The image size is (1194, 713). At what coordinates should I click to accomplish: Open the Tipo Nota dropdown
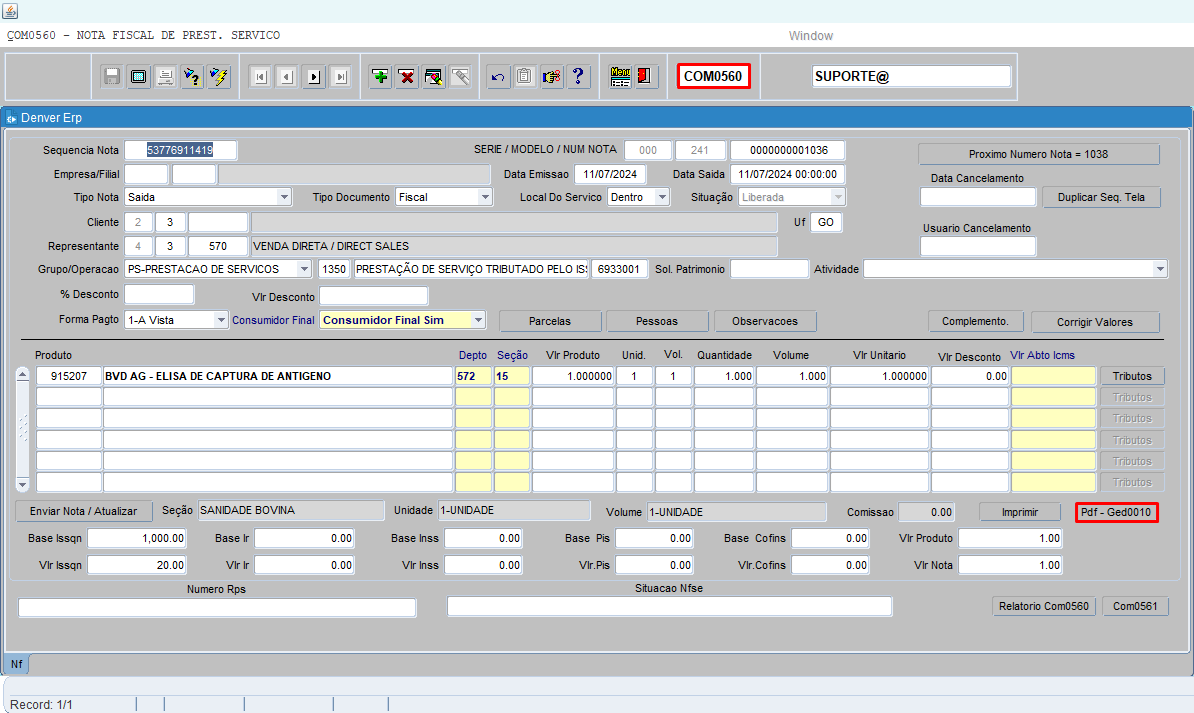(x=284, y=197)
